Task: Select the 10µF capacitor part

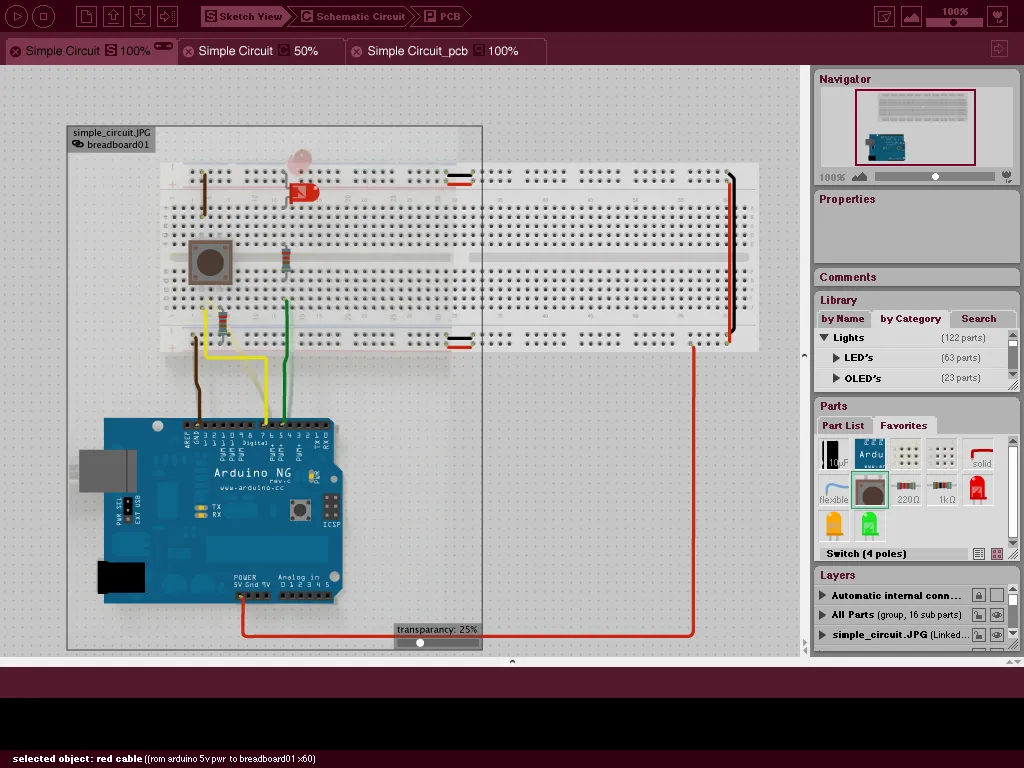Action: point(834,454)
